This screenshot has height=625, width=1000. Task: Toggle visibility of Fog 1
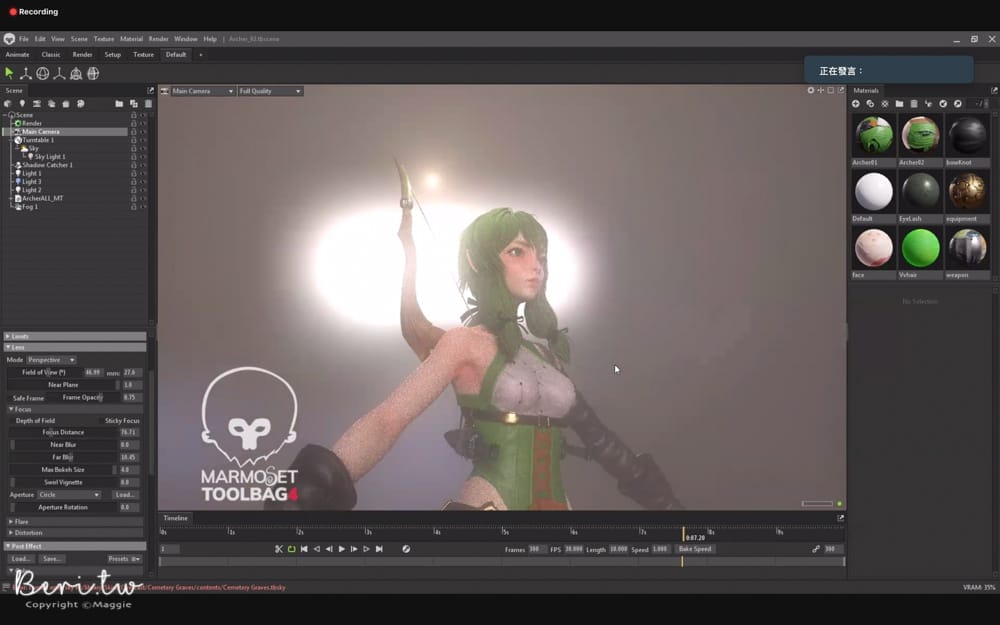point(143,207)
